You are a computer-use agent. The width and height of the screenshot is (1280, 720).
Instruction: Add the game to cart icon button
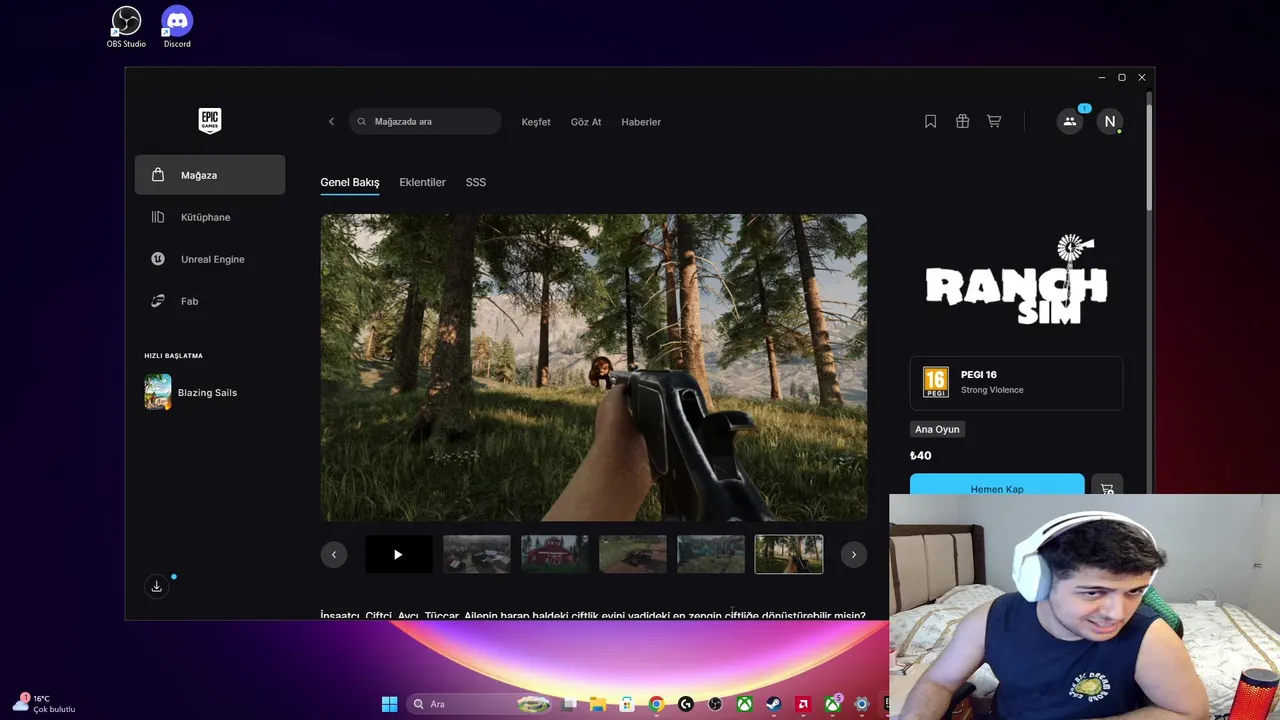coord(1107,485)
